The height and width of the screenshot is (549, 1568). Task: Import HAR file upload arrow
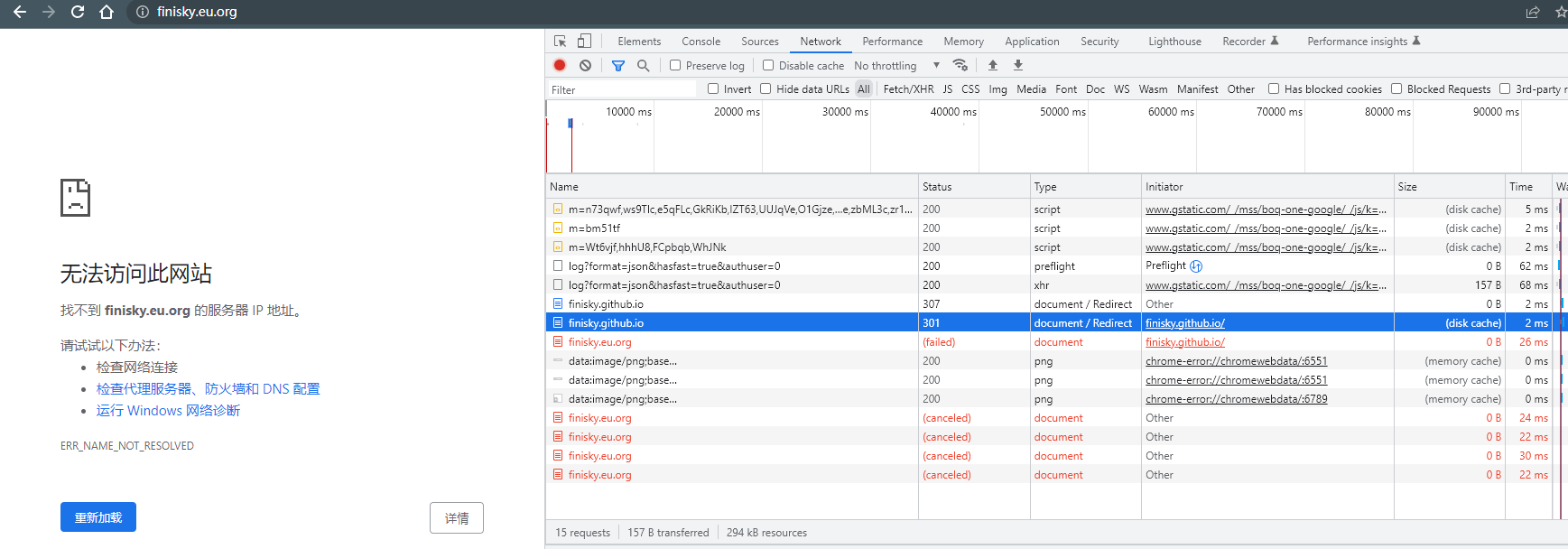[993, 65]
